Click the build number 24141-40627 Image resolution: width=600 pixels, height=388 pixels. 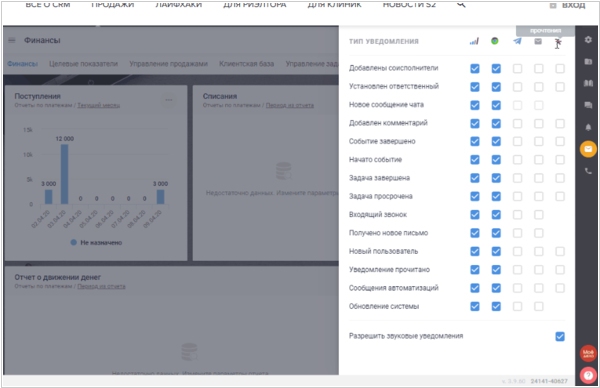point(549,381)
